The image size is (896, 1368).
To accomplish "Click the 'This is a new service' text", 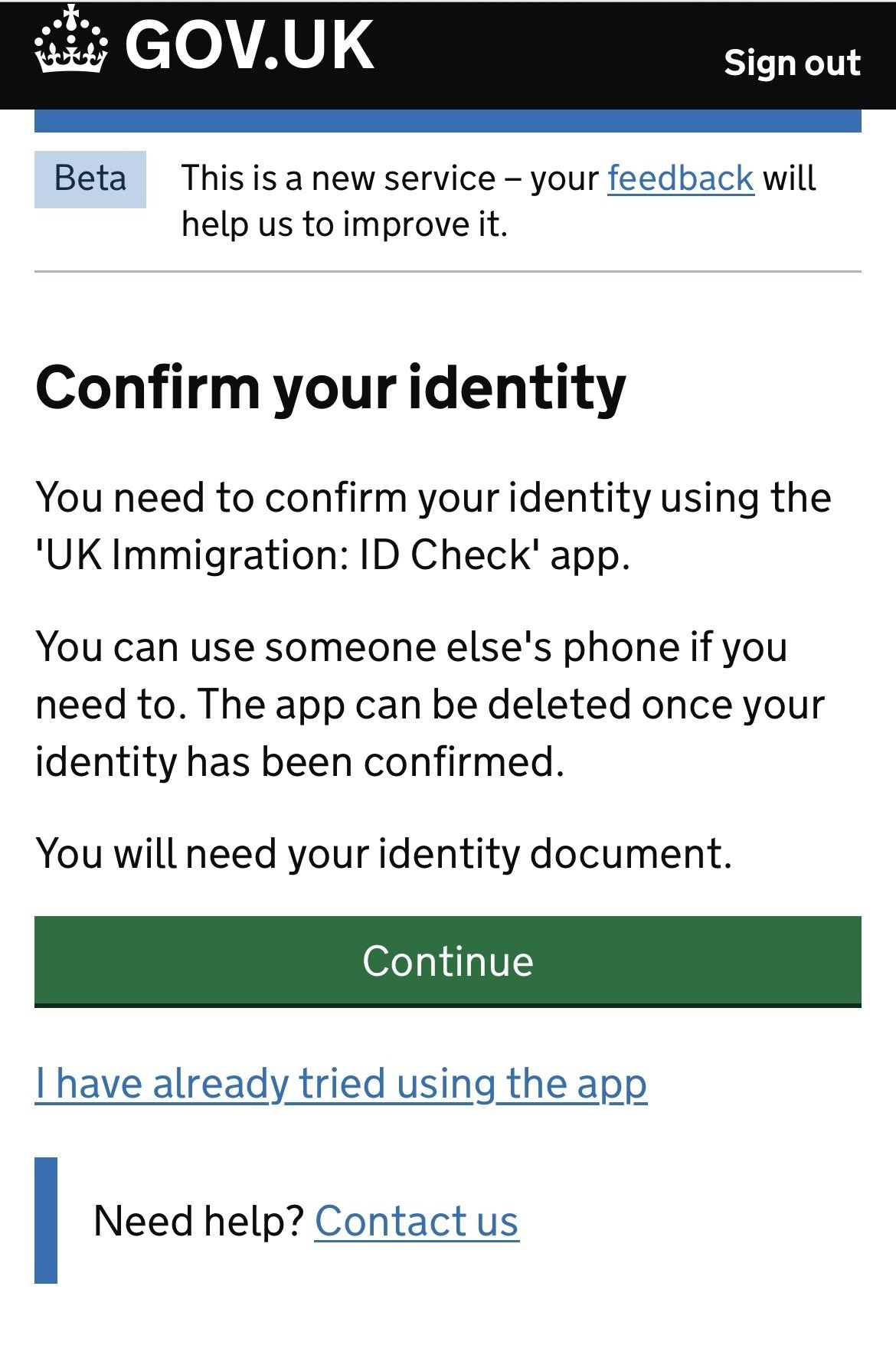I will tap(338, 178).
